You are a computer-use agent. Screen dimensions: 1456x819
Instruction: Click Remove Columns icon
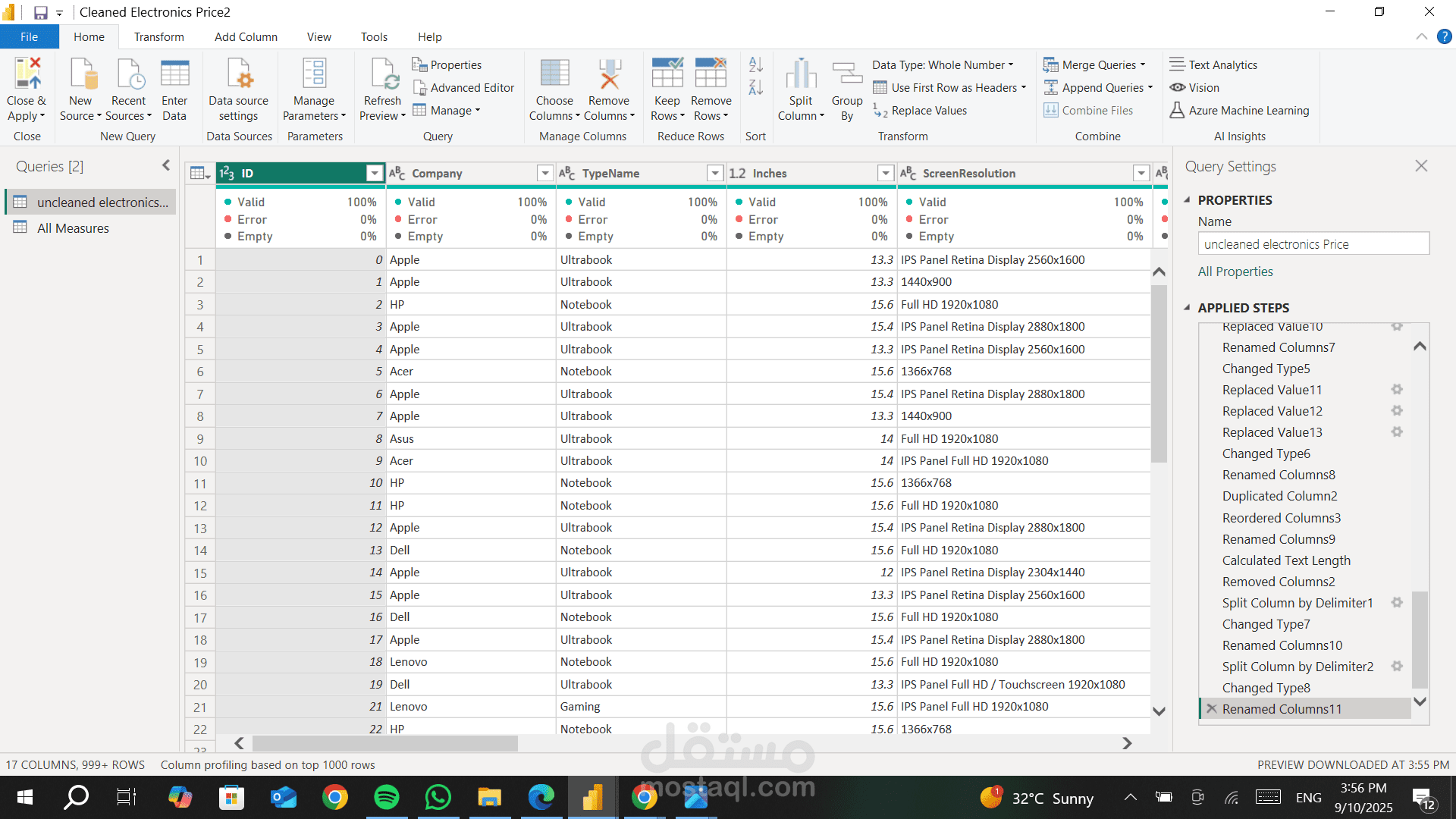point(609,74)
